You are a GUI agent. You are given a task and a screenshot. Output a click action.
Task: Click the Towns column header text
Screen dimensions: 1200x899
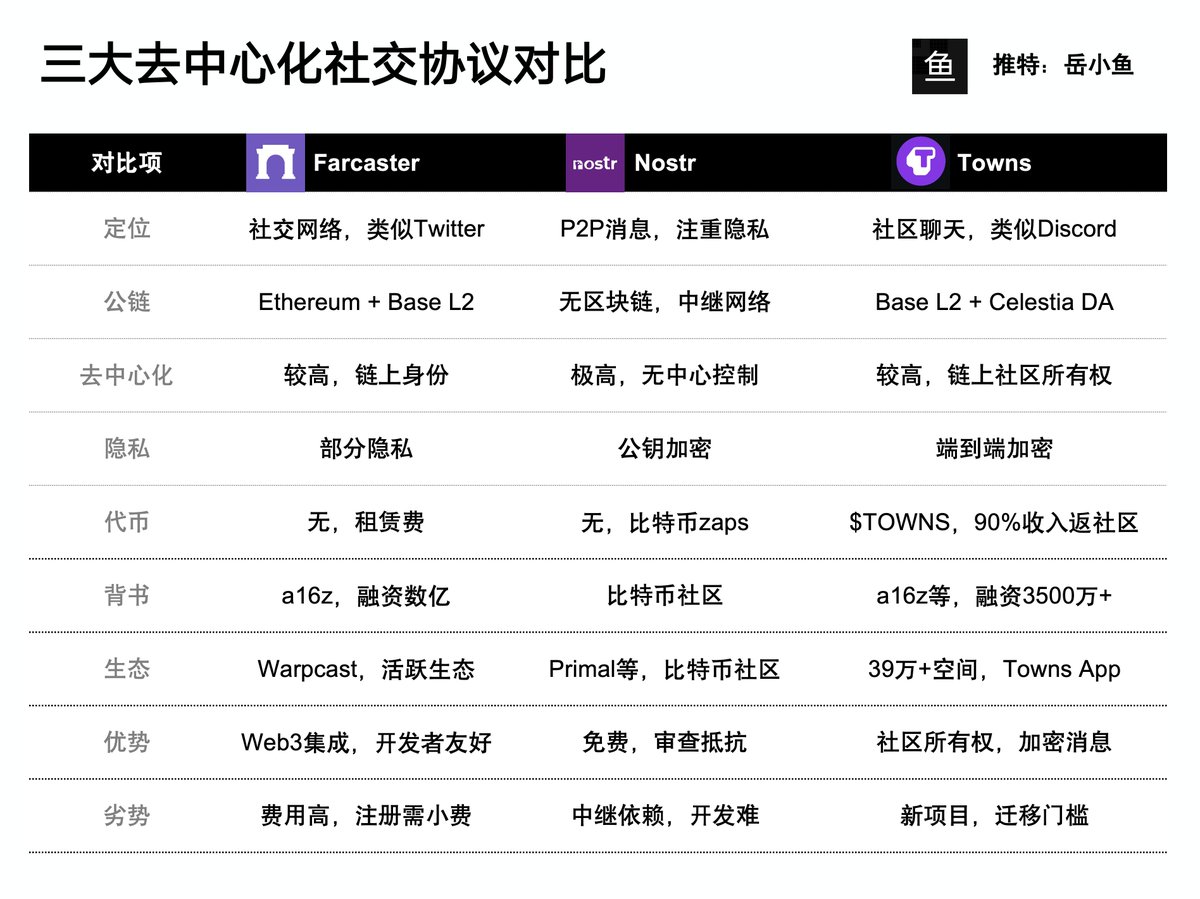[x=994, y=163]
